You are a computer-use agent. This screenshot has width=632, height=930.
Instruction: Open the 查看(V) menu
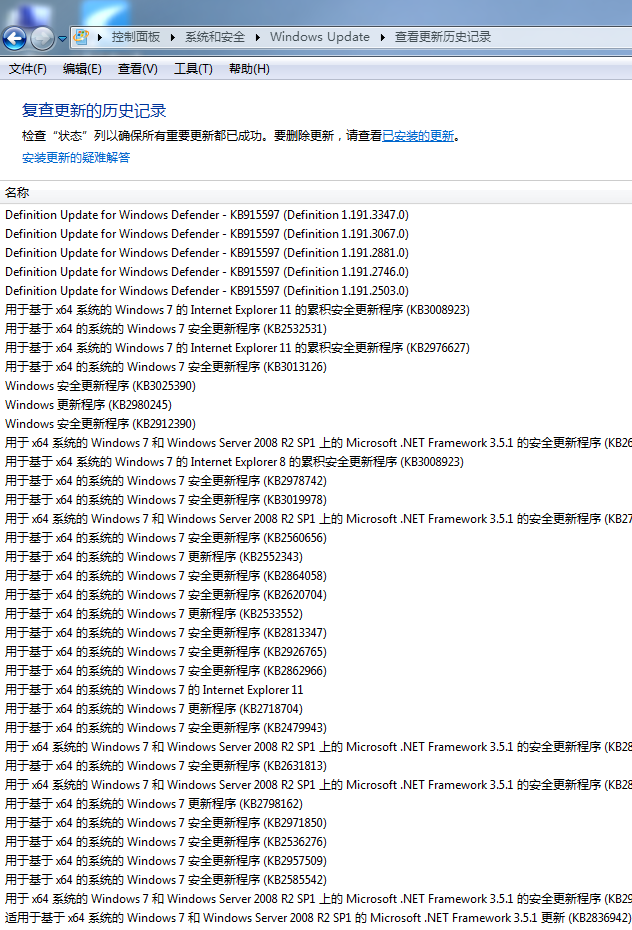(x=138, y=69)
